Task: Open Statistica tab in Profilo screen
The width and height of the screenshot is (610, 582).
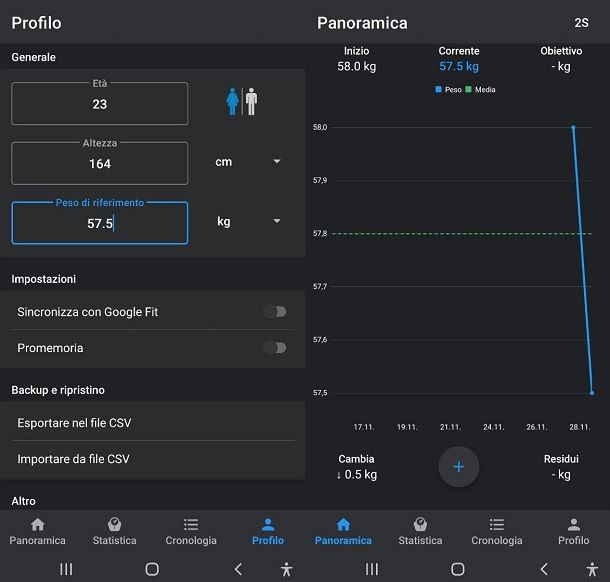Action: (114, 531)
